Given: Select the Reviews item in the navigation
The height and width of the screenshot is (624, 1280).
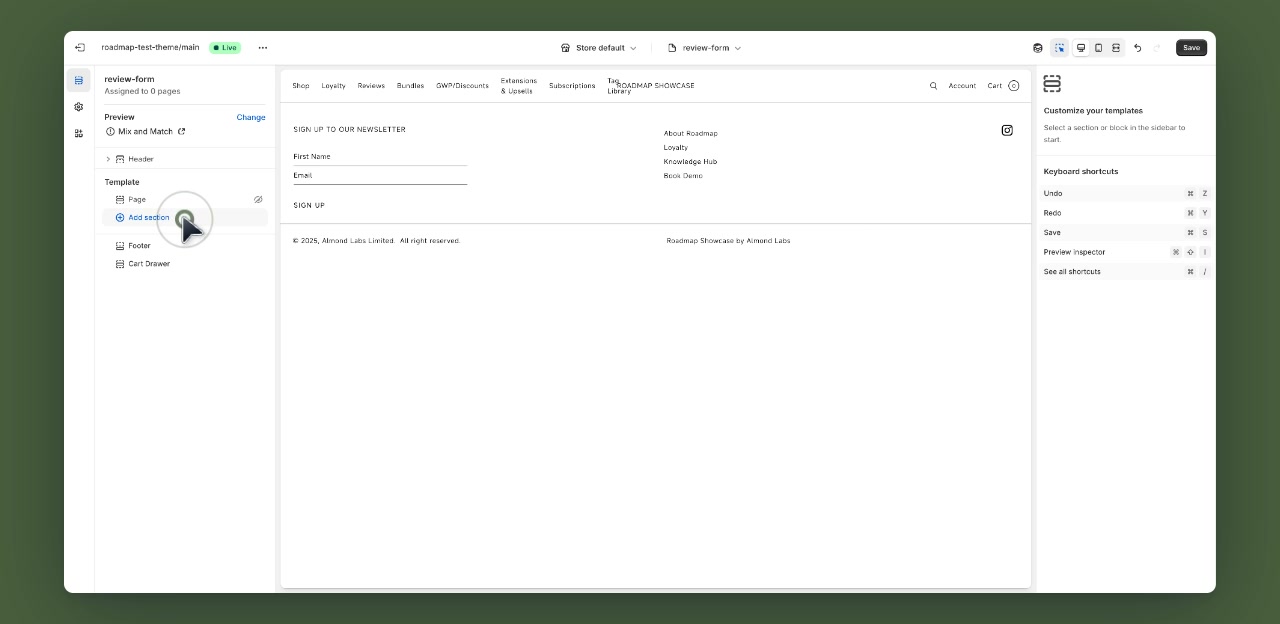Looking at the screenshot, I should click(x=370, y=85).
